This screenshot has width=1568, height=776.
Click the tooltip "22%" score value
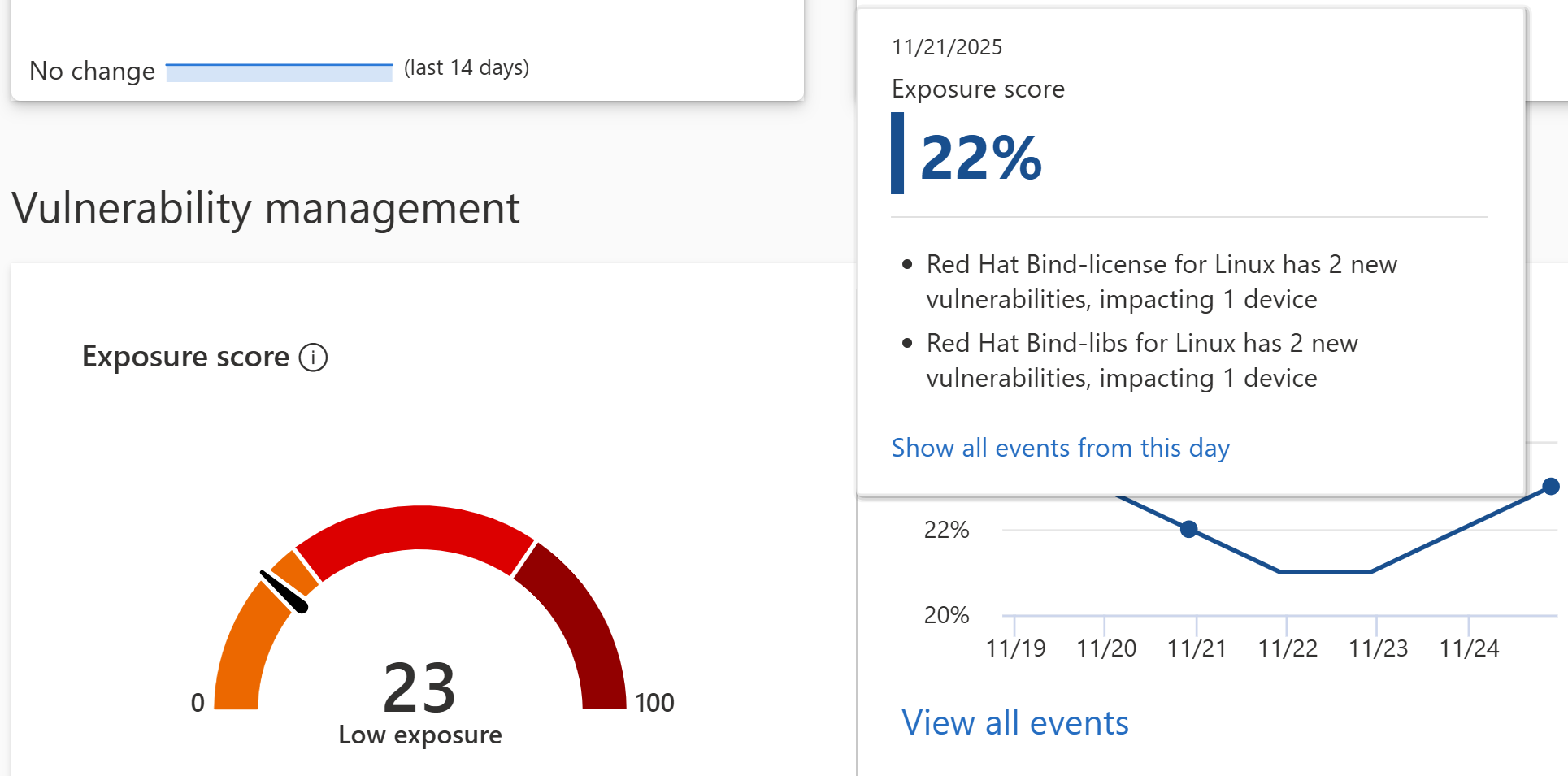coord(980,157)
